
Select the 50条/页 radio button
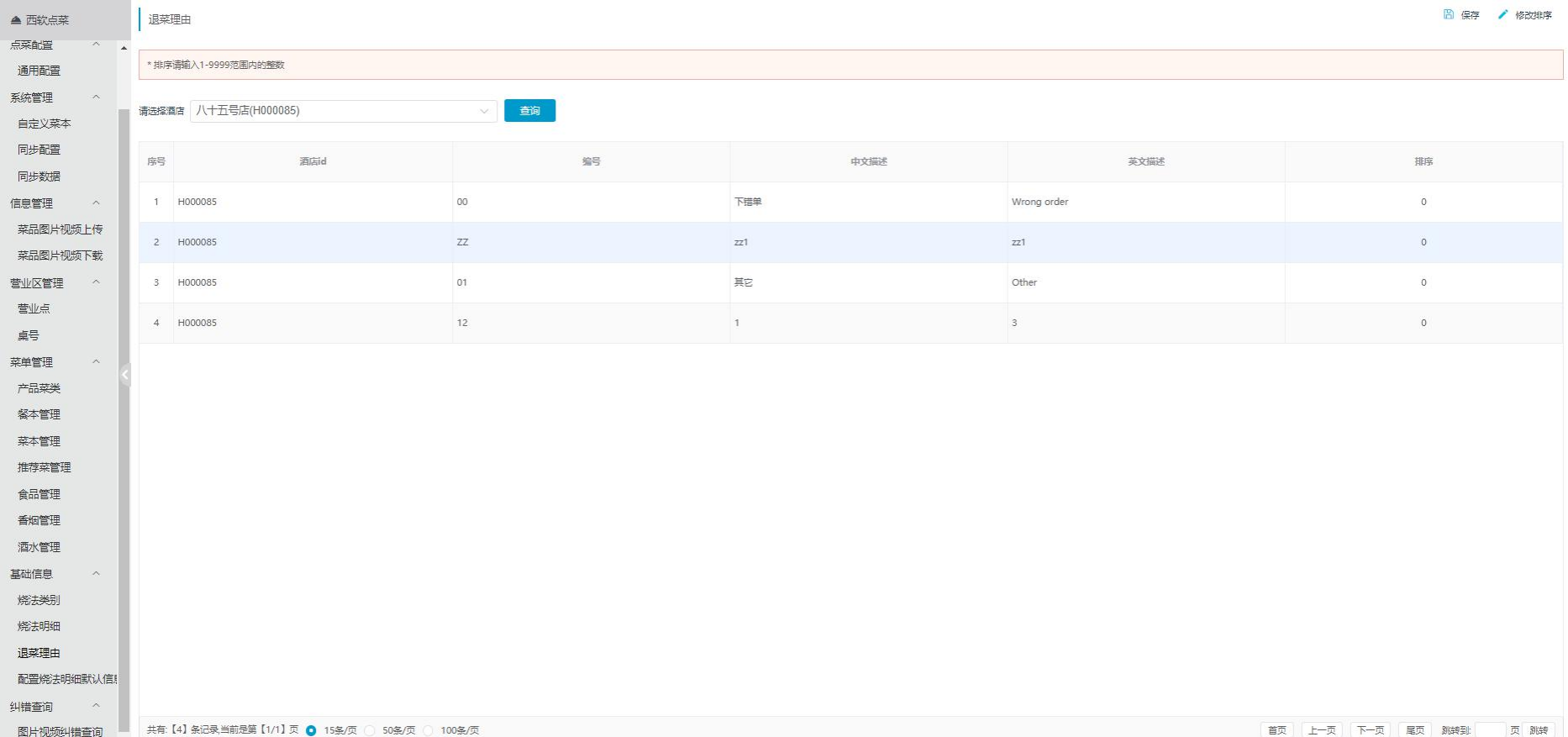(370, 730)
